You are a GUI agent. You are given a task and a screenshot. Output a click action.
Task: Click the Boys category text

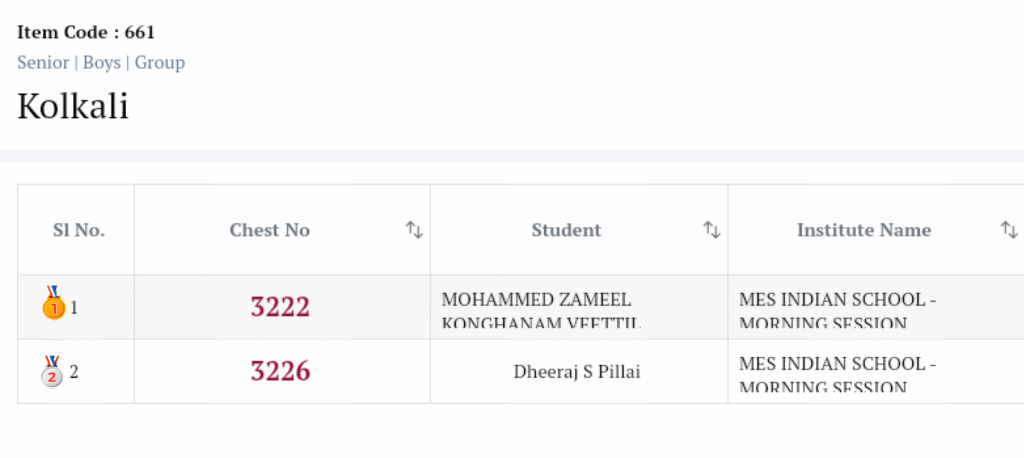101,62
